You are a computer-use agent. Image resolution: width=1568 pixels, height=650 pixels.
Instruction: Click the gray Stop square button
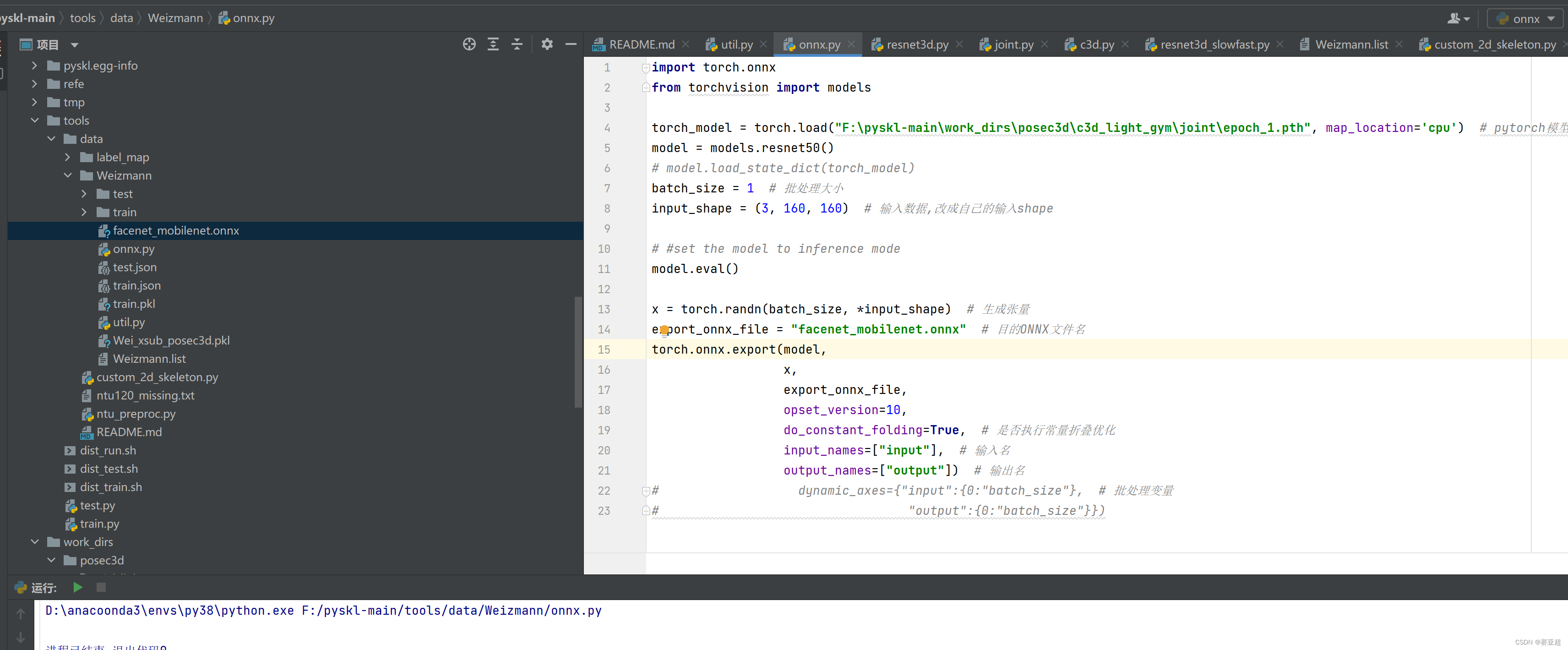[101, 587]
